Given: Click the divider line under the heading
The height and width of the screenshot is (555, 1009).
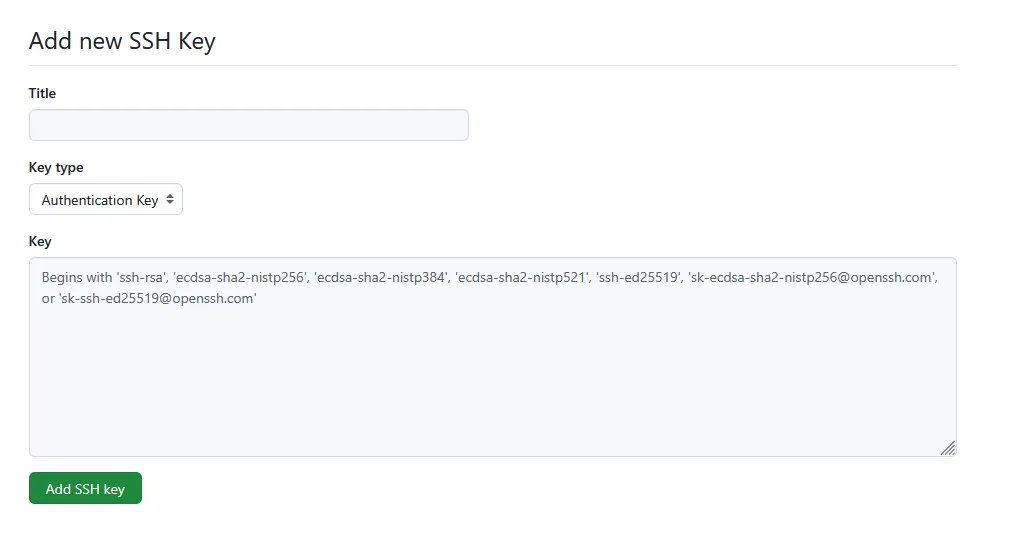Looking at the screenshot, I should [492, 66].
